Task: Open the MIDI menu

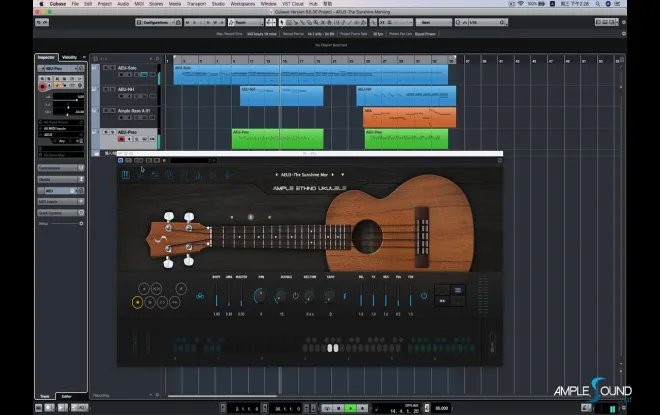Action: pyautogui.click(x=139, y=4)
